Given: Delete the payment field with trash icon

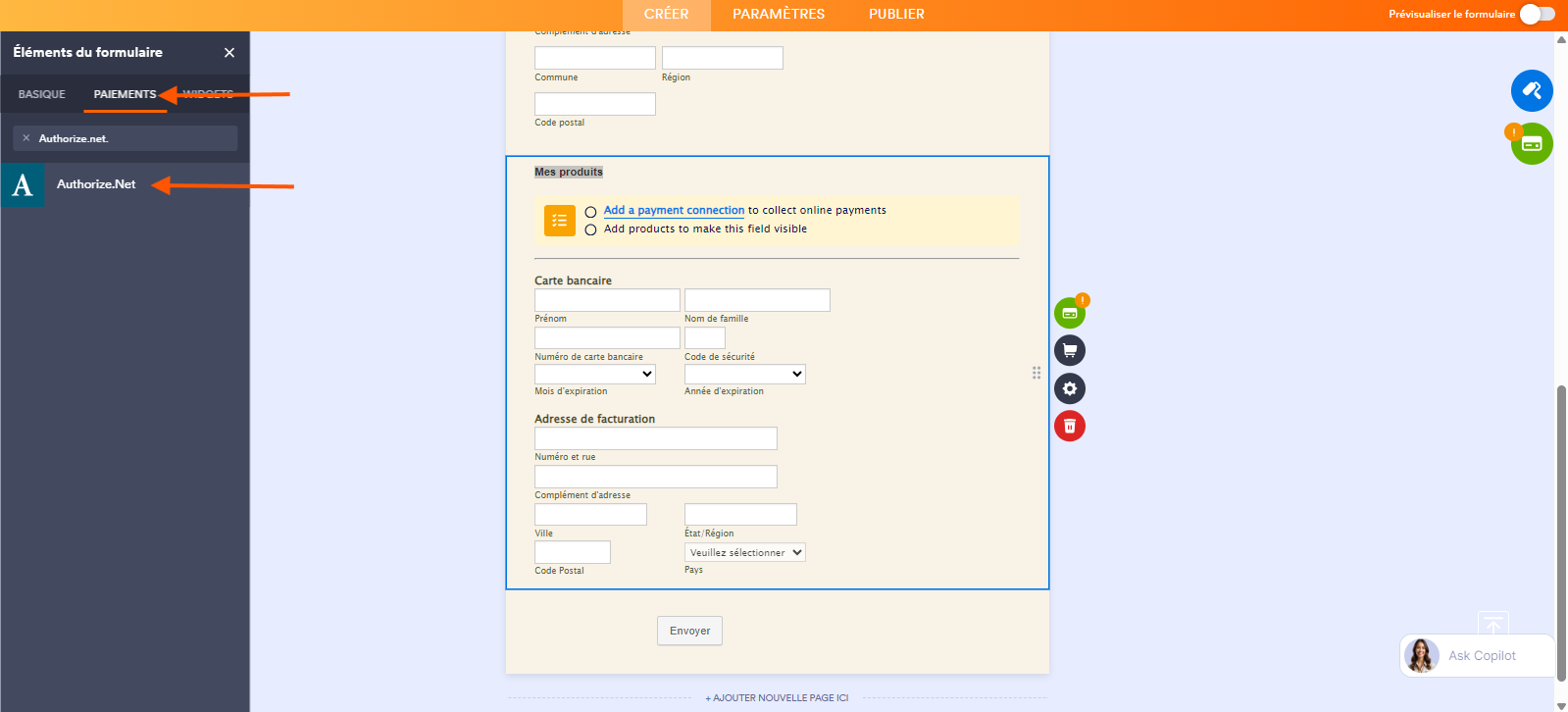Looking at the screenshot, I should click(1070, 426).
